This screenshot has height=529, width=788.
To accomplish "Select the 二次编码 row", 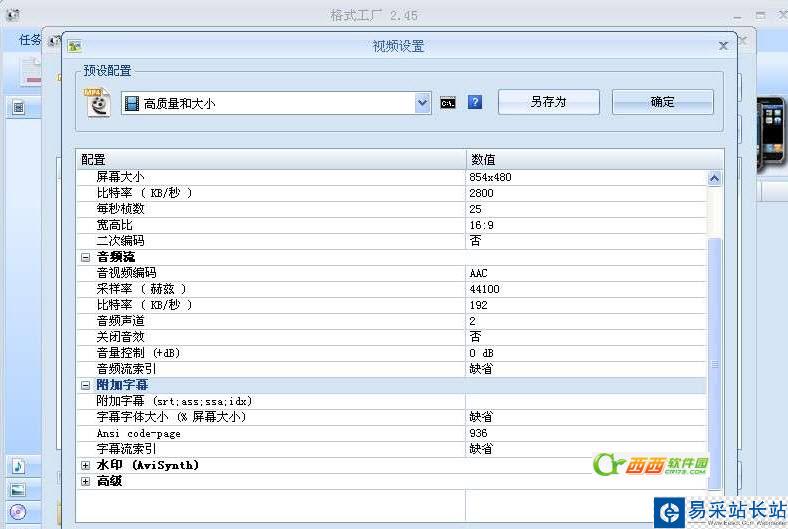I will 391,242.
